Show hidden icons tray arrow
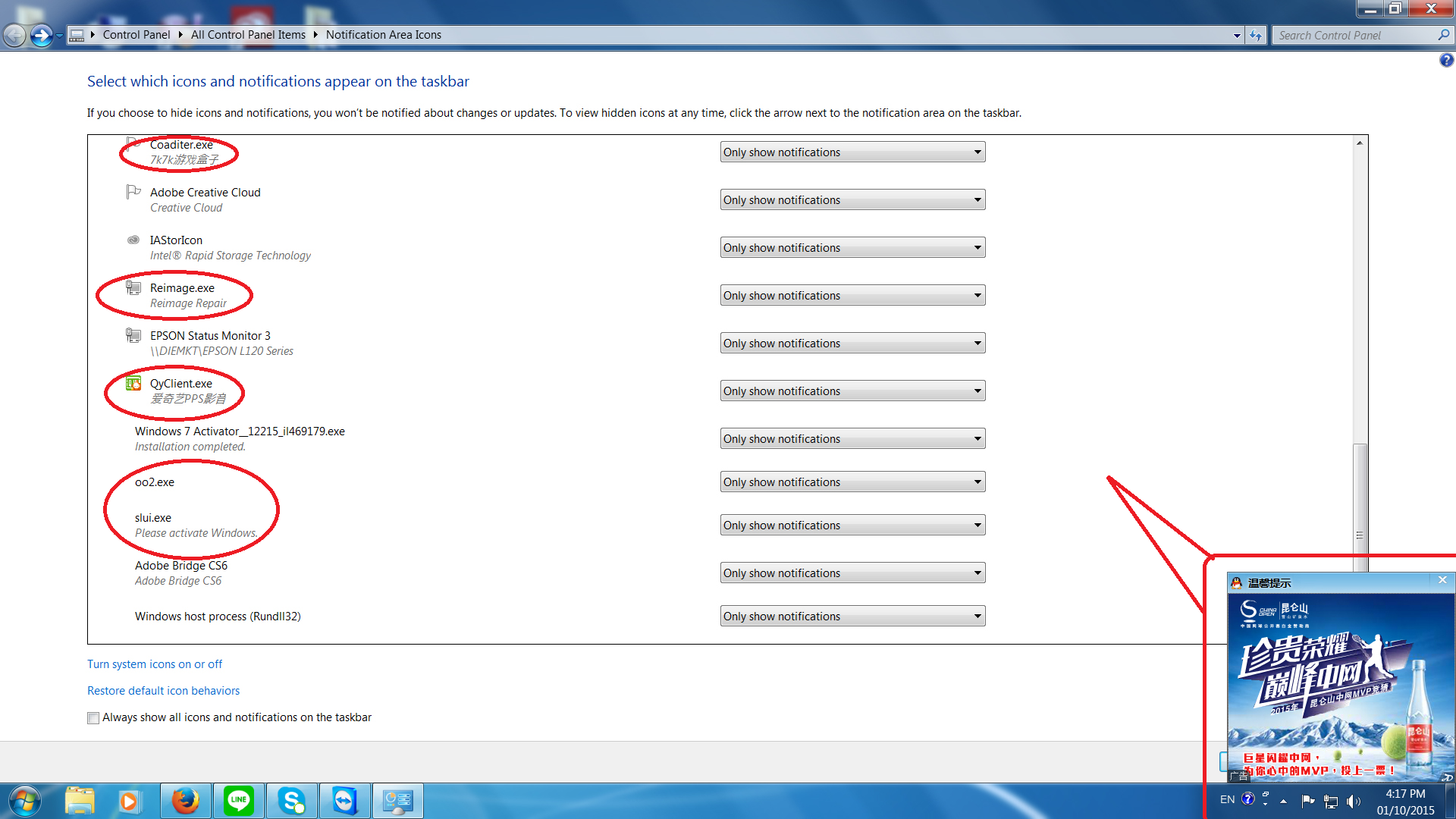Screen dimensions: 1456x819 (x=1283, y=801)
